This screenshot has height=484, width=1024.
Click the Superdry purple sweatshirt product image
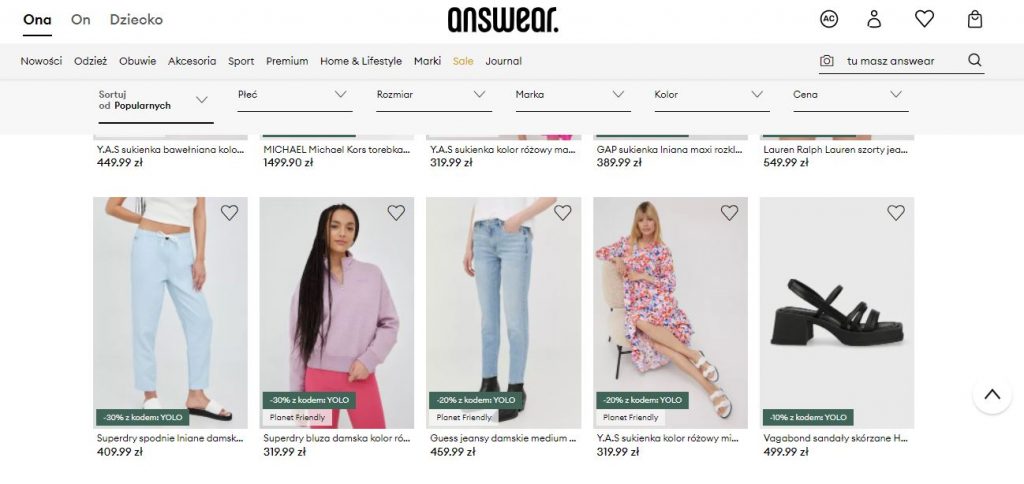pyautogui.click(x=336, y=312)
